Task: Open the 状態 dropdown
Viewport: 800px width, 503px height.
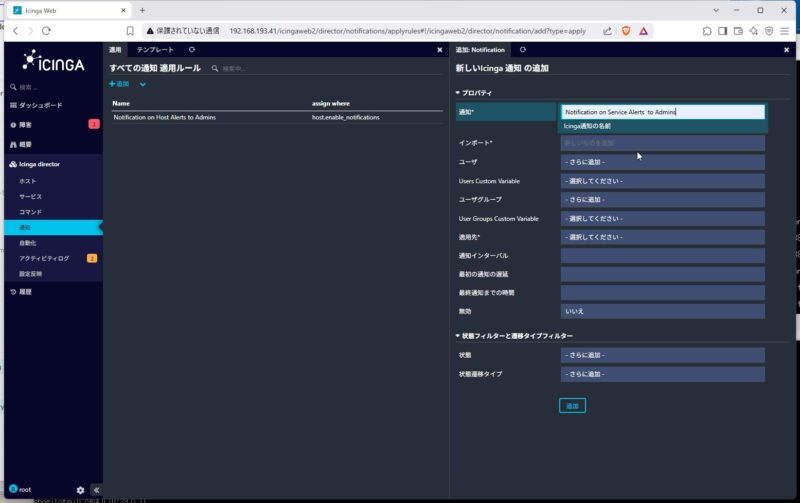Action: 663,355
